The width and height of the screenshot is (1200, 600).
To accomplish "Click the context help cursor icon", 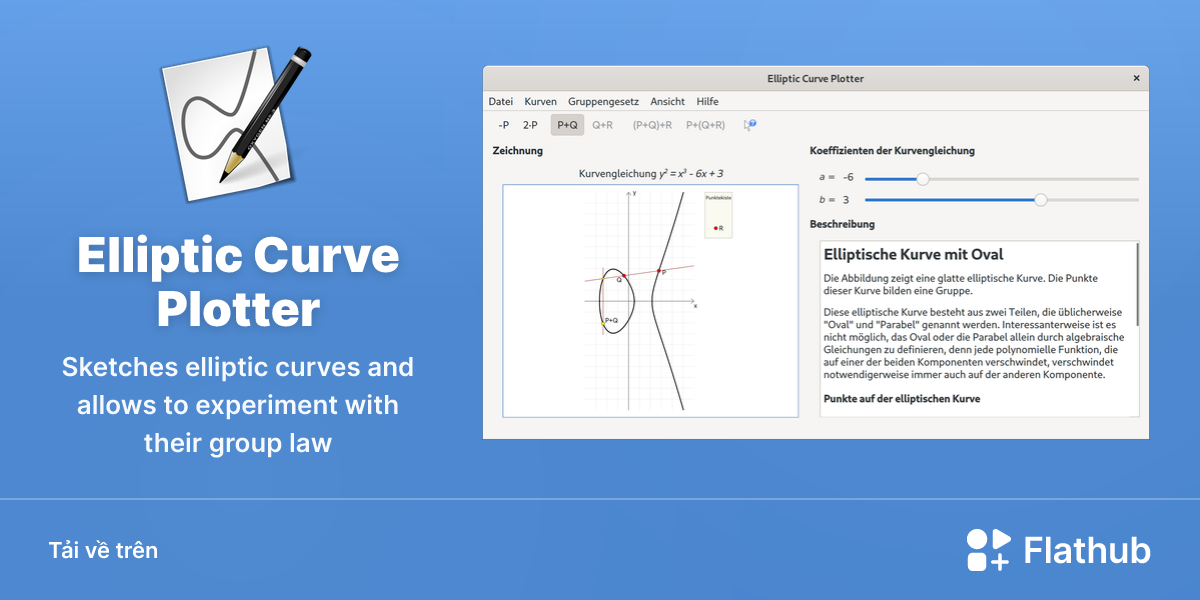I will pos(749,125).
